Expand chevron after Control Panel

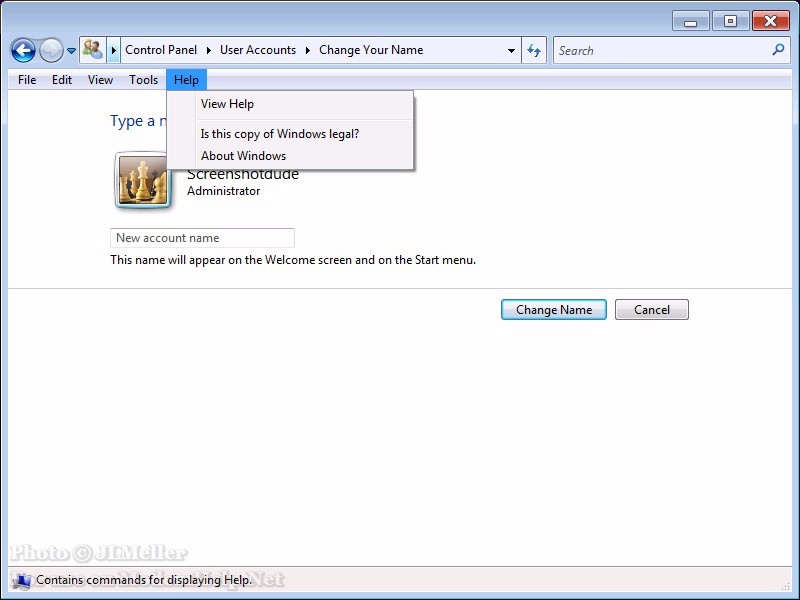pos(209,50)
